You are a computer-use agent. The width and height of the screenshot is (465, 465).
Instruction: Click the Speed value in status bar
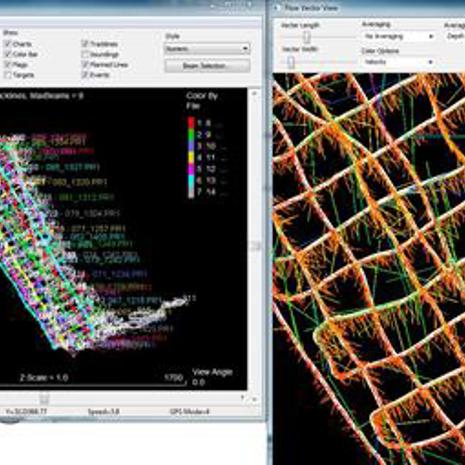tap(103, 411)
